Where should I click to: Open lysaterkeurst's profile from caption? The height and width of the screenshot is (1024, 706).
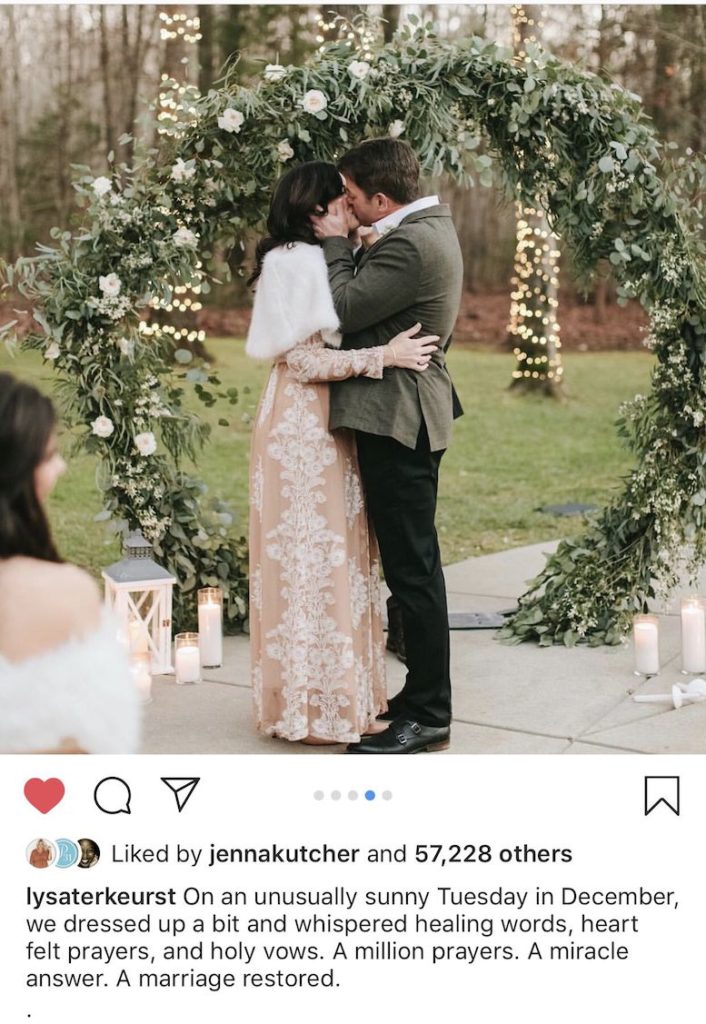click(x=101, y=897)
